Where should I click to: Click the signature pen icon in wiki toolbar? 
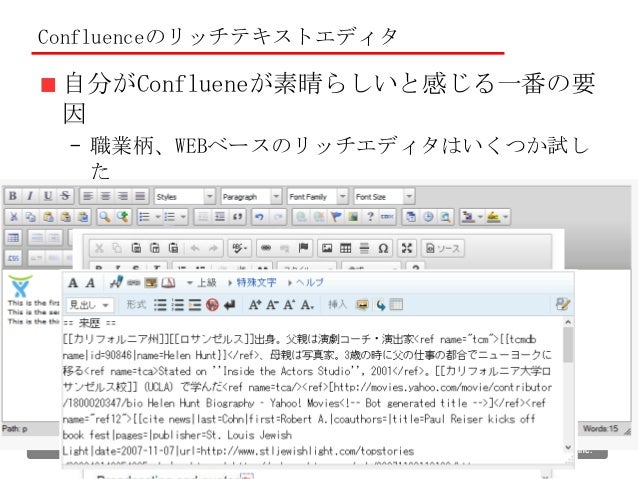click(116, 282)
